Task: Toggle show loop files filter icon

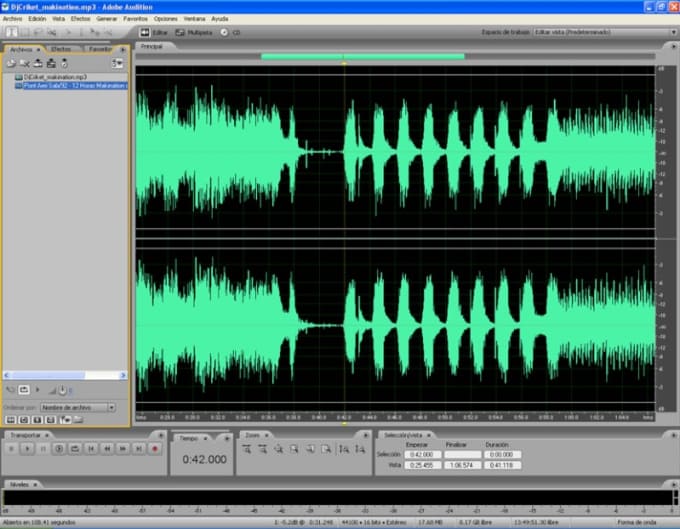Action: (24, 420)
